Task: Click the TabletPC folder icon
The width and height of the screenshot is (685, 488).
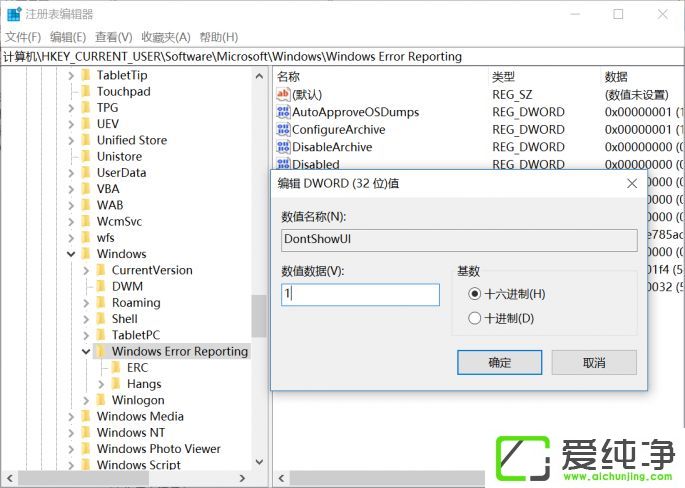Action: [101, 335]
